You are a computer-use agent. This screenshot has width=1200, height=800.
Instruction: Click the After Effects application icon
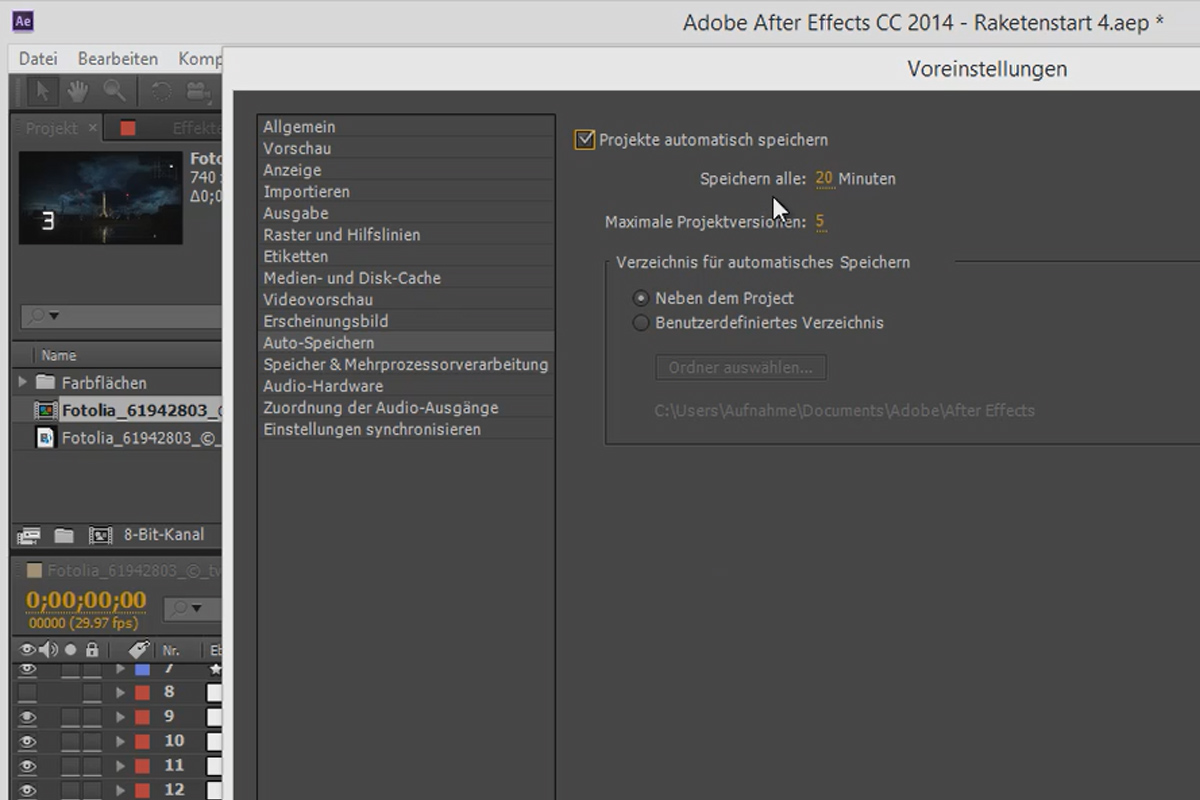[x=25, y=20]
